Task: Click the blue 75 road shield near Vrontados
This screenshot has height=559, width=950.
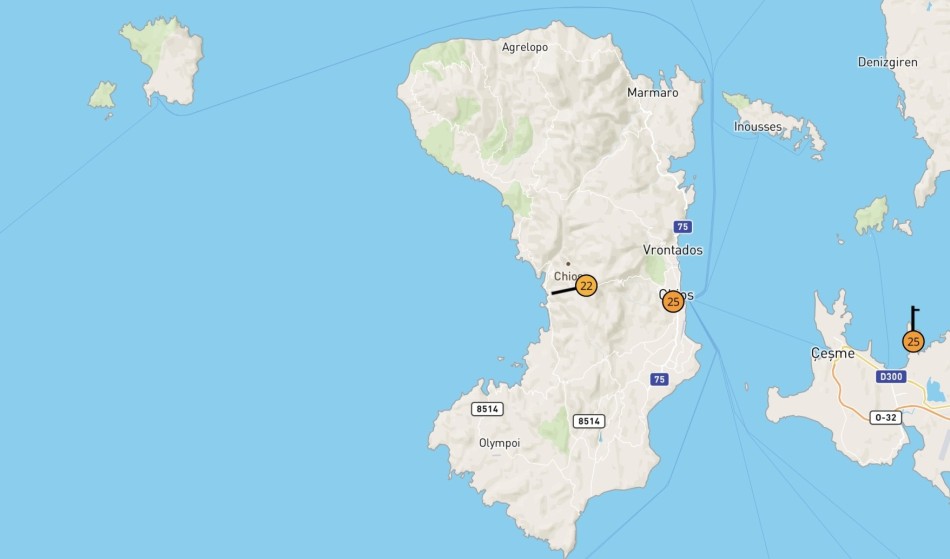Action: 683,227
